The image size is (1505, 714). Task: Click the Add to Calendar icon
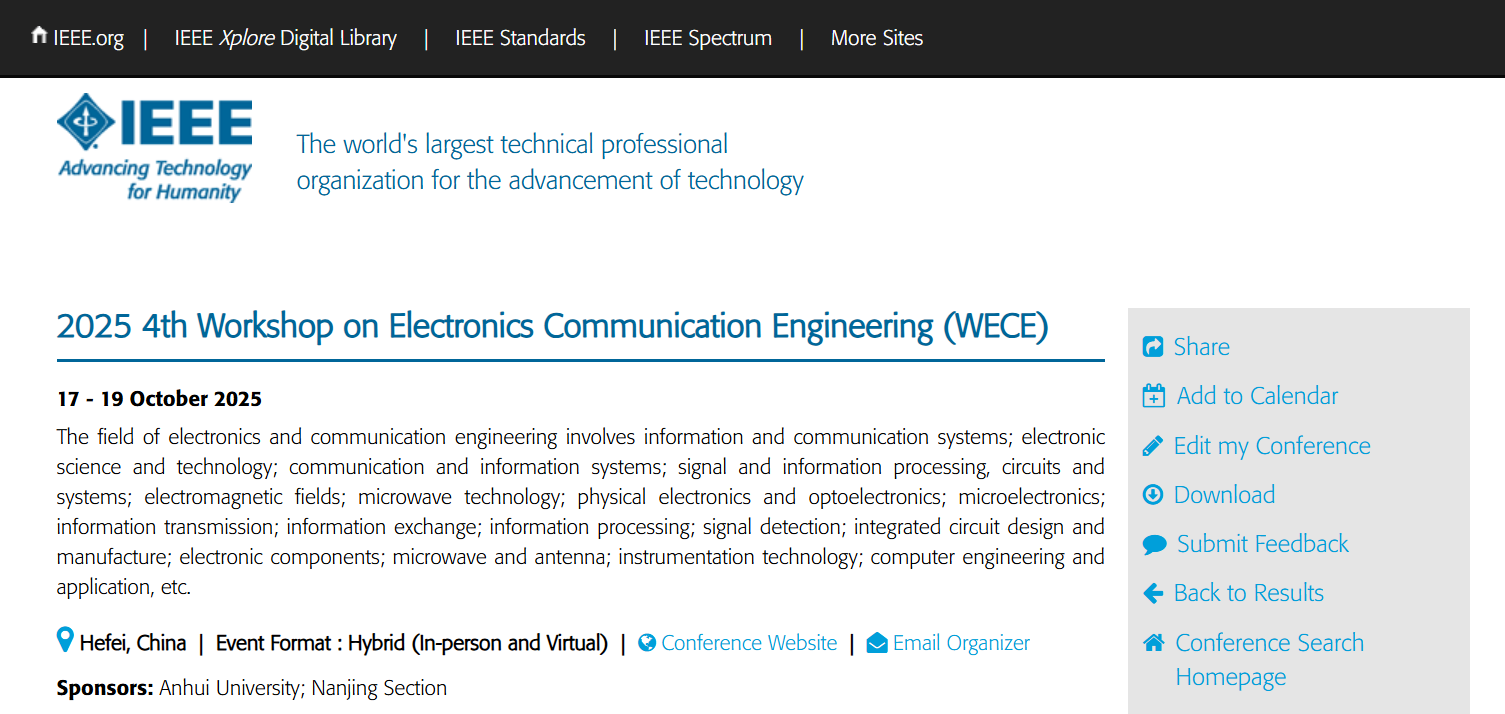click(1154, 396)
